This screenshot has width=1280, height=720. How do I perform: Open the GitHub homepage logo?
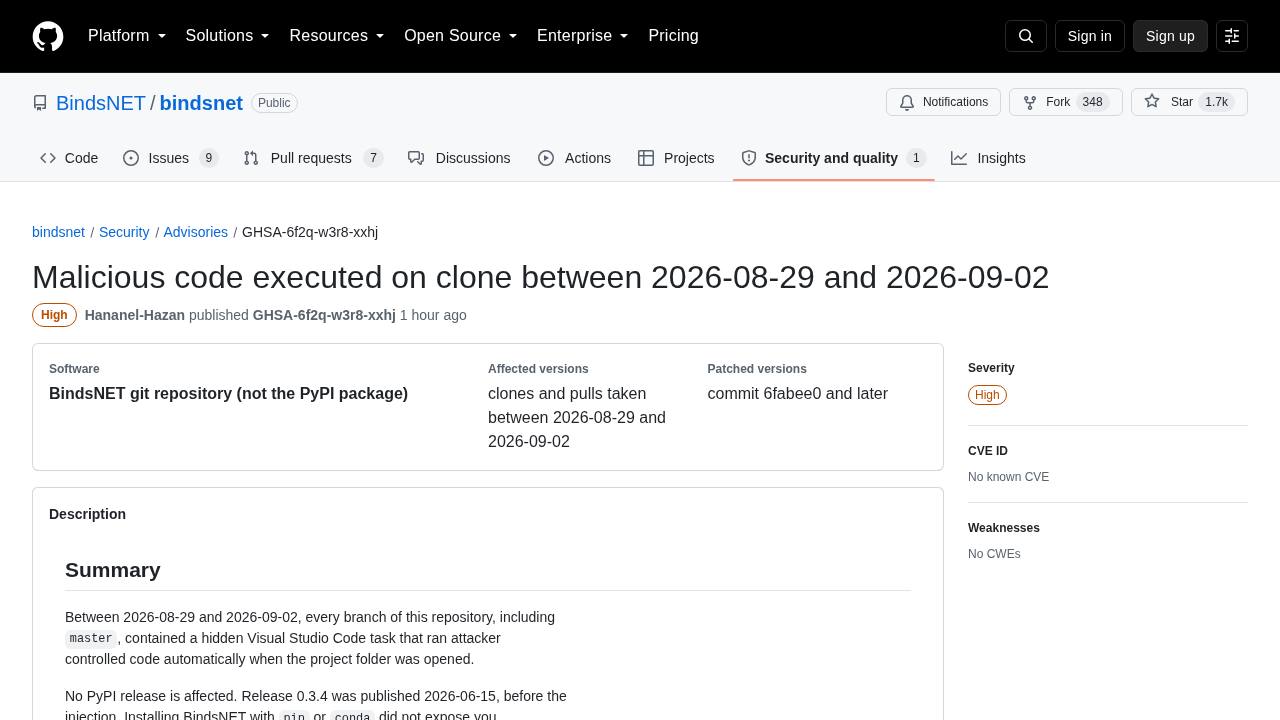point(48,36)
